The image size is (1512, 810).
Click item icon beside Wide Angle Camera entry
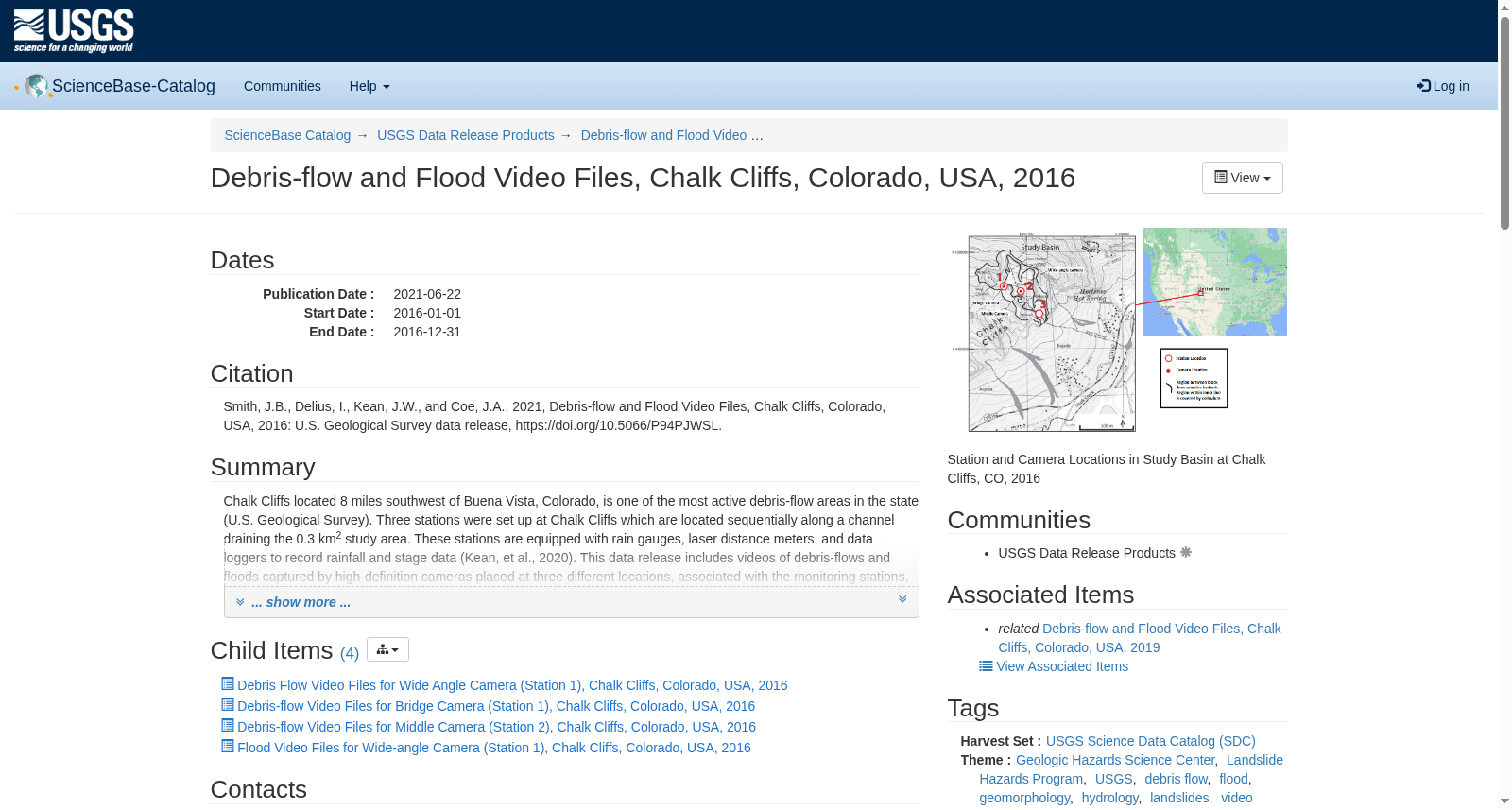[x=228, y=683]
